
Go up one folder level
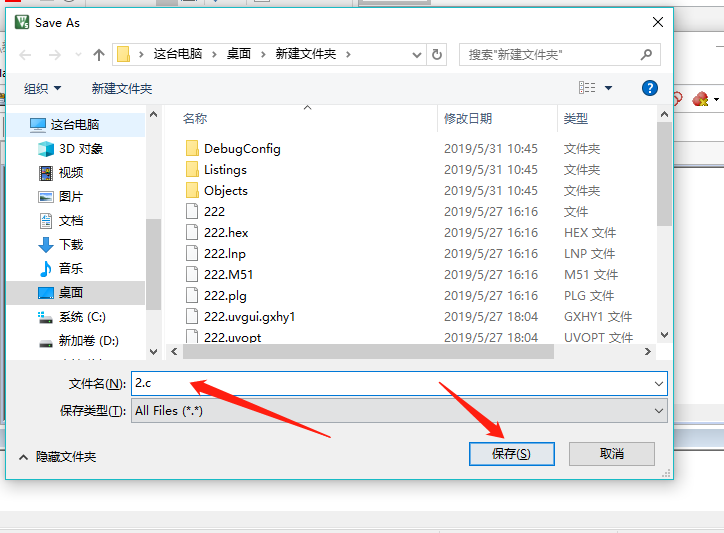point(98,55)
